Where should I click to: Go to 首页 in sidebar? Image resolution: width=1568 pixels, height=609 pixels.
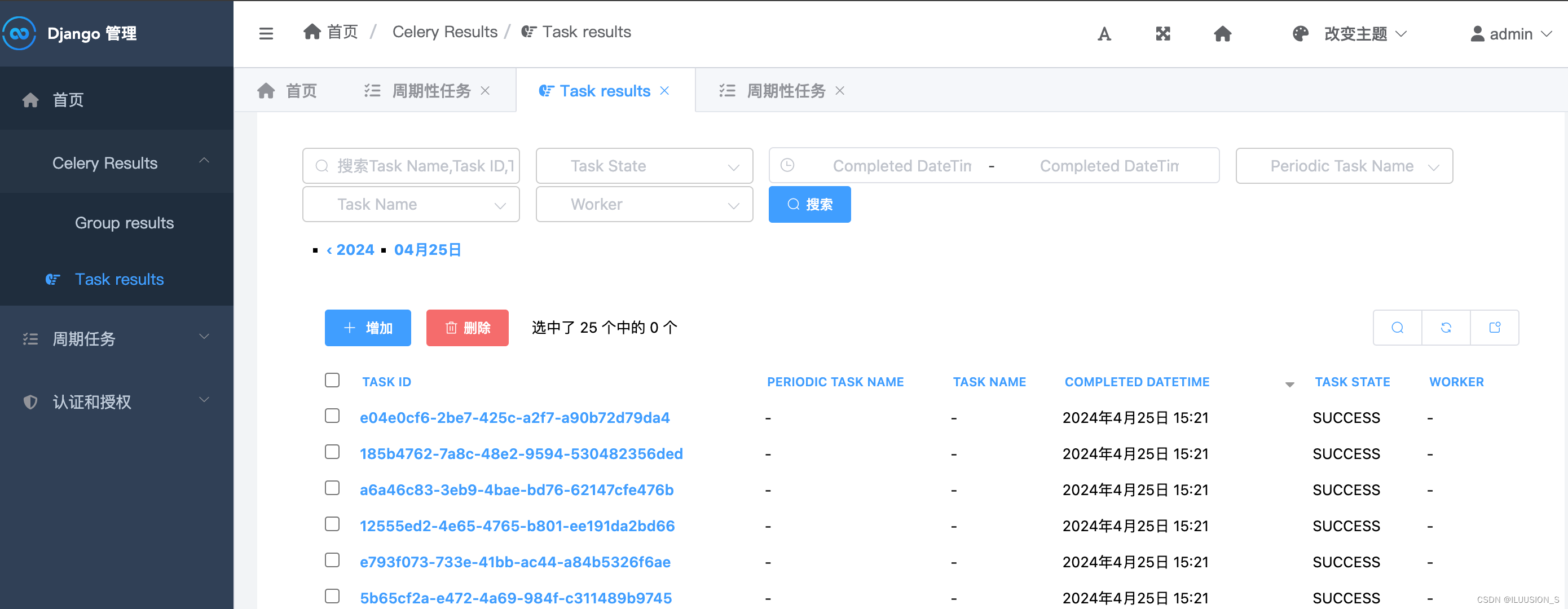116,100
